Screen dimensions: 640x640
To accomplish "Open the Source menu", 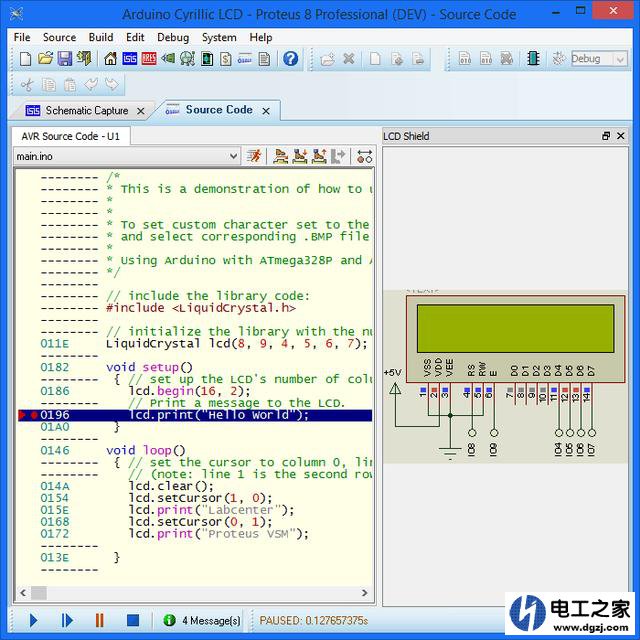I will (x=60, y=38).
